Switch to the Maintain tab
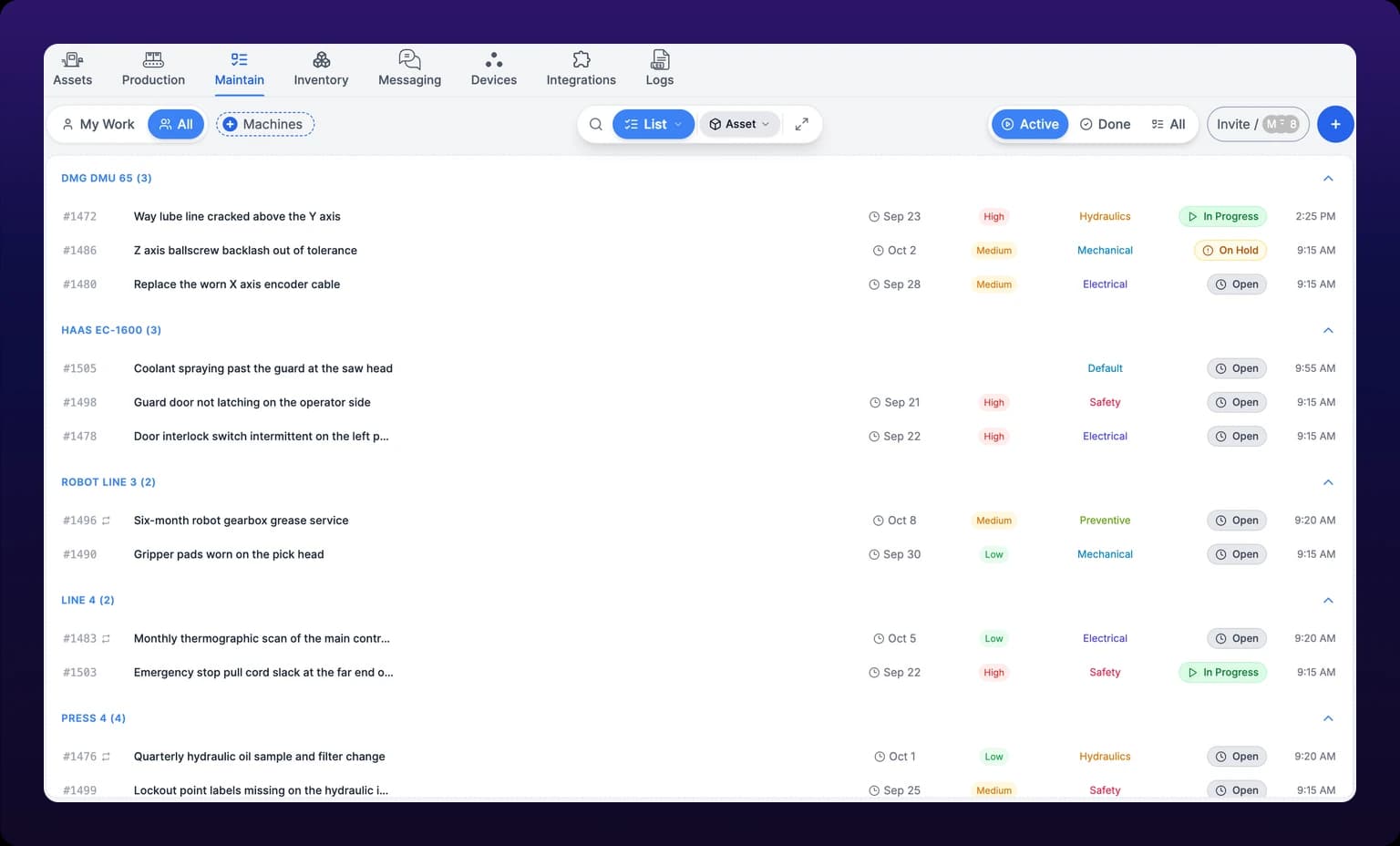1400x846 pixels. [x=240, y=69]
